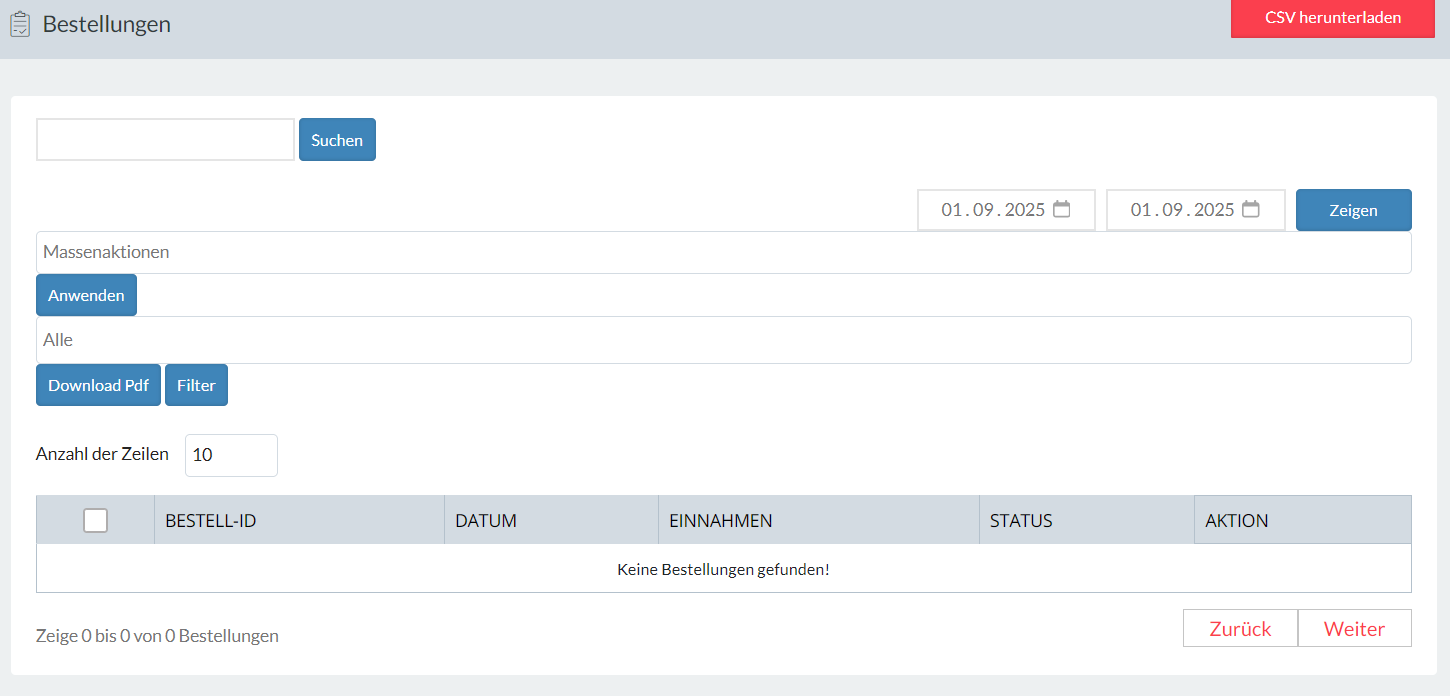Focus the order search text field
The width and height of the screenshot is (1450, 696).
[165, 140]
